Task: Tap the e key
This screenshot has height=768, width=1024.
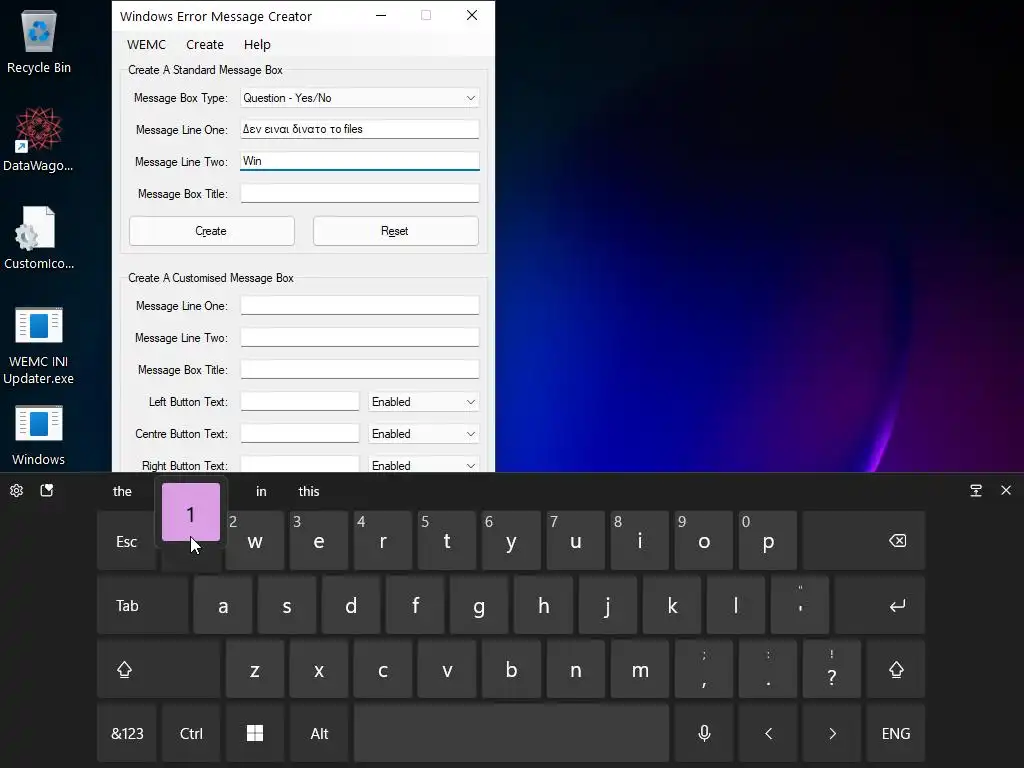Action: coord(319,541)
